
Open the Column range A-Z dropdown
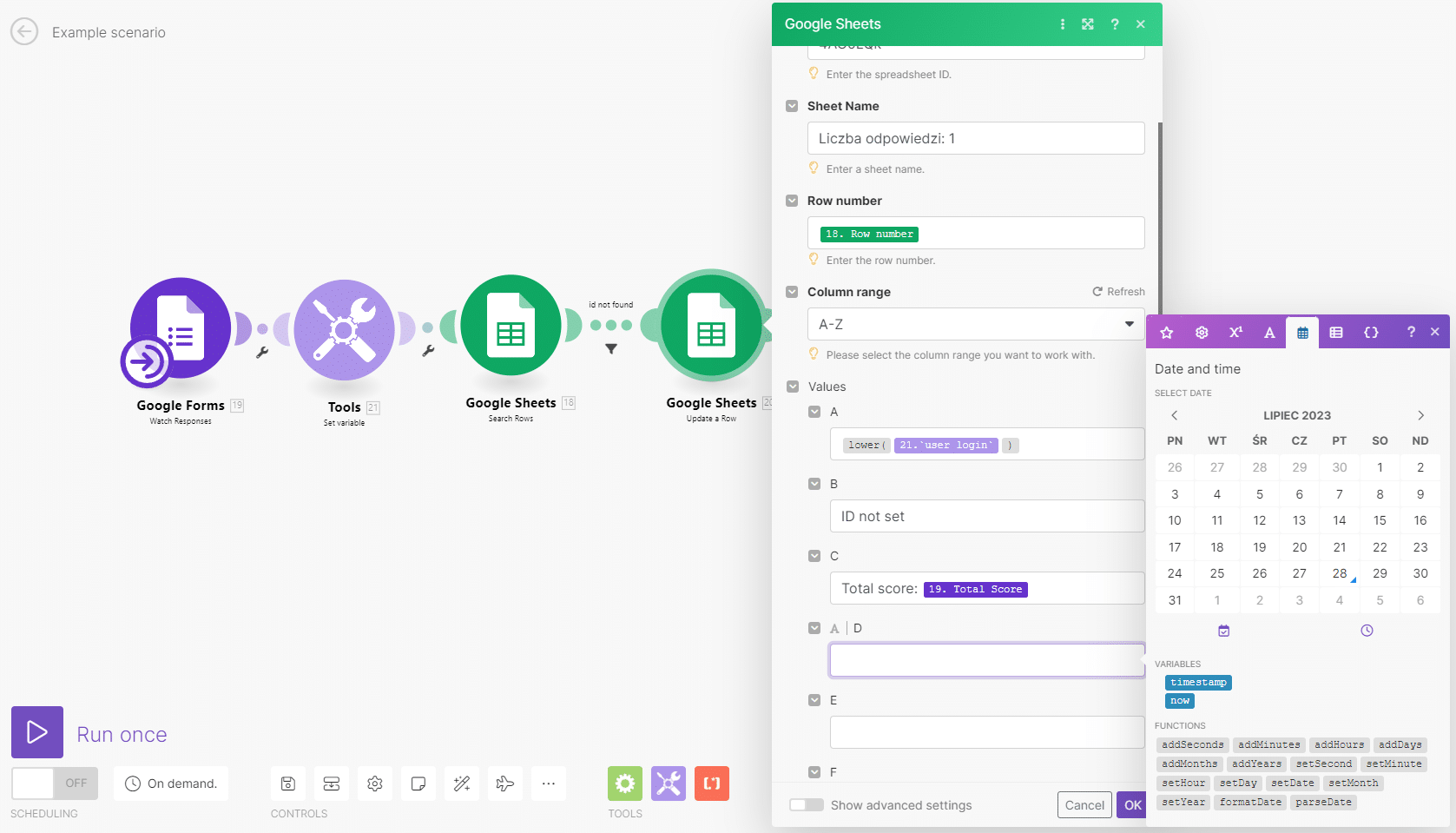click(976, 324)
